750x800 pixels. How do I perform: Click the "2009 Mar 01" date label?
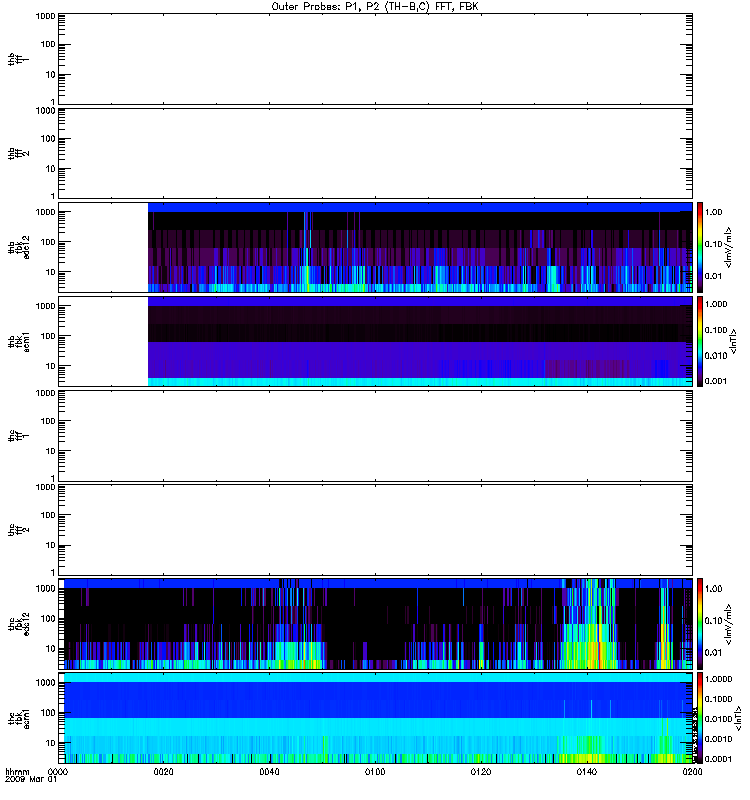click(x=31, y=780)
